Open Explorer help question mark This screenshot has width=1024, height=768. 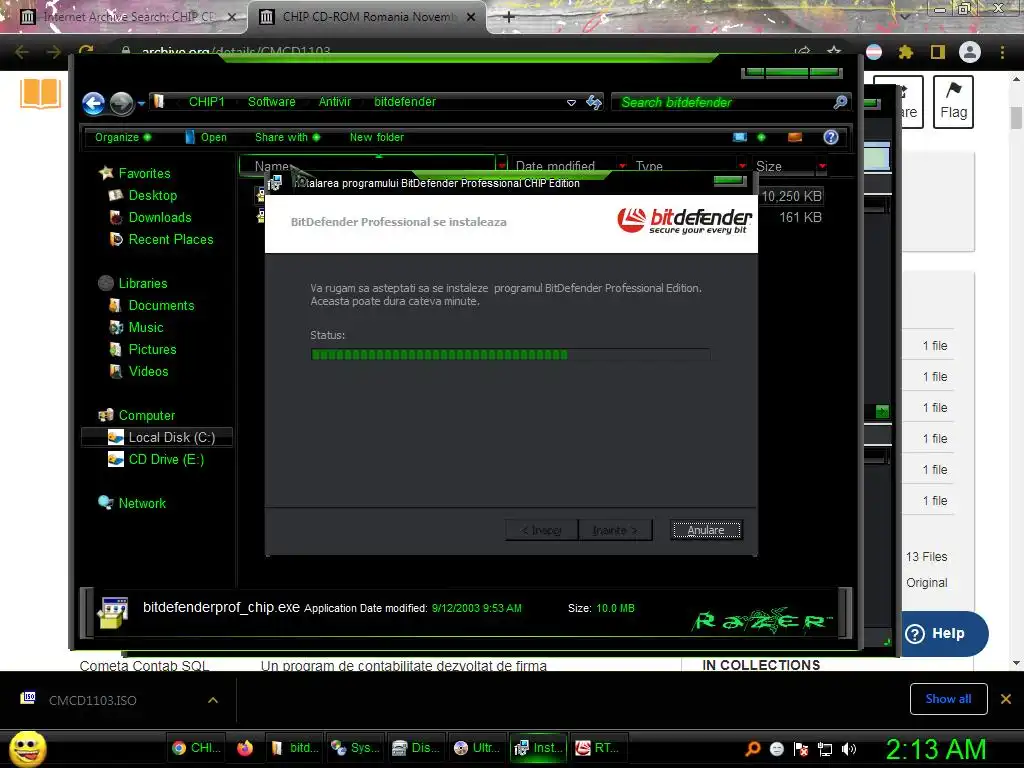point(831,137)
